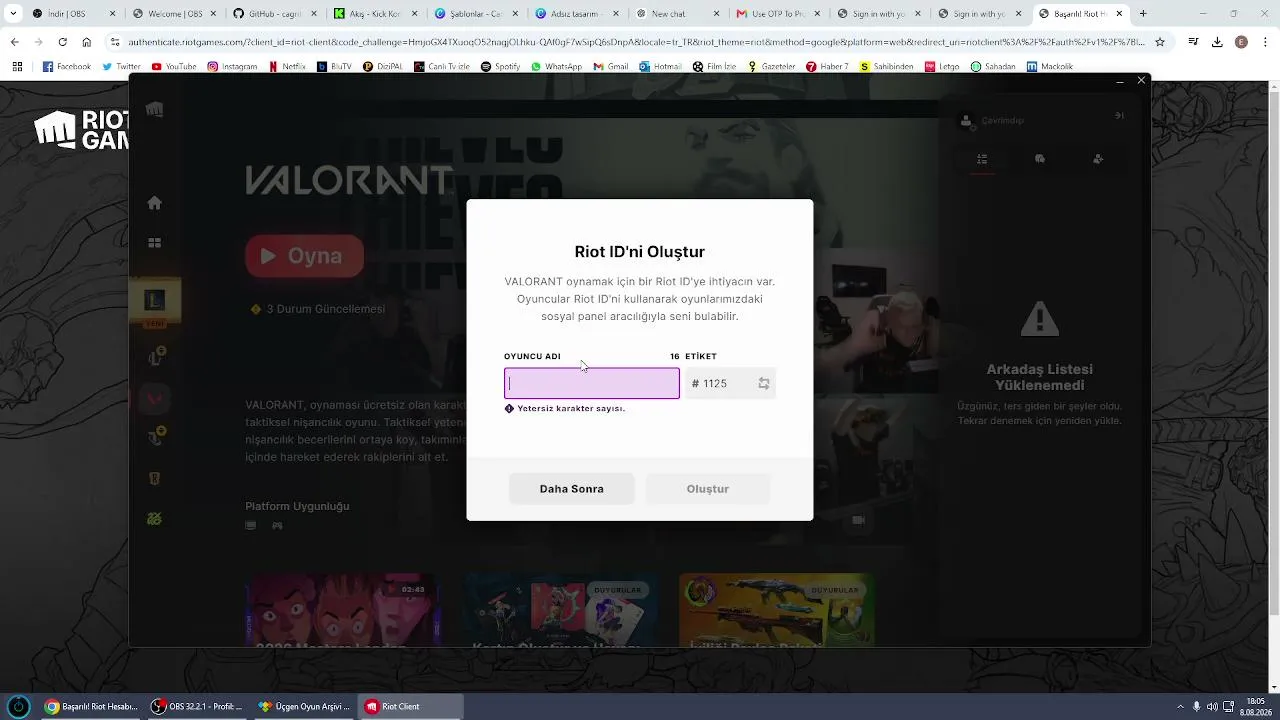Click the Daha Sonra button
This screenshot has height=720, width=1280.
click(x=572, y=489)
